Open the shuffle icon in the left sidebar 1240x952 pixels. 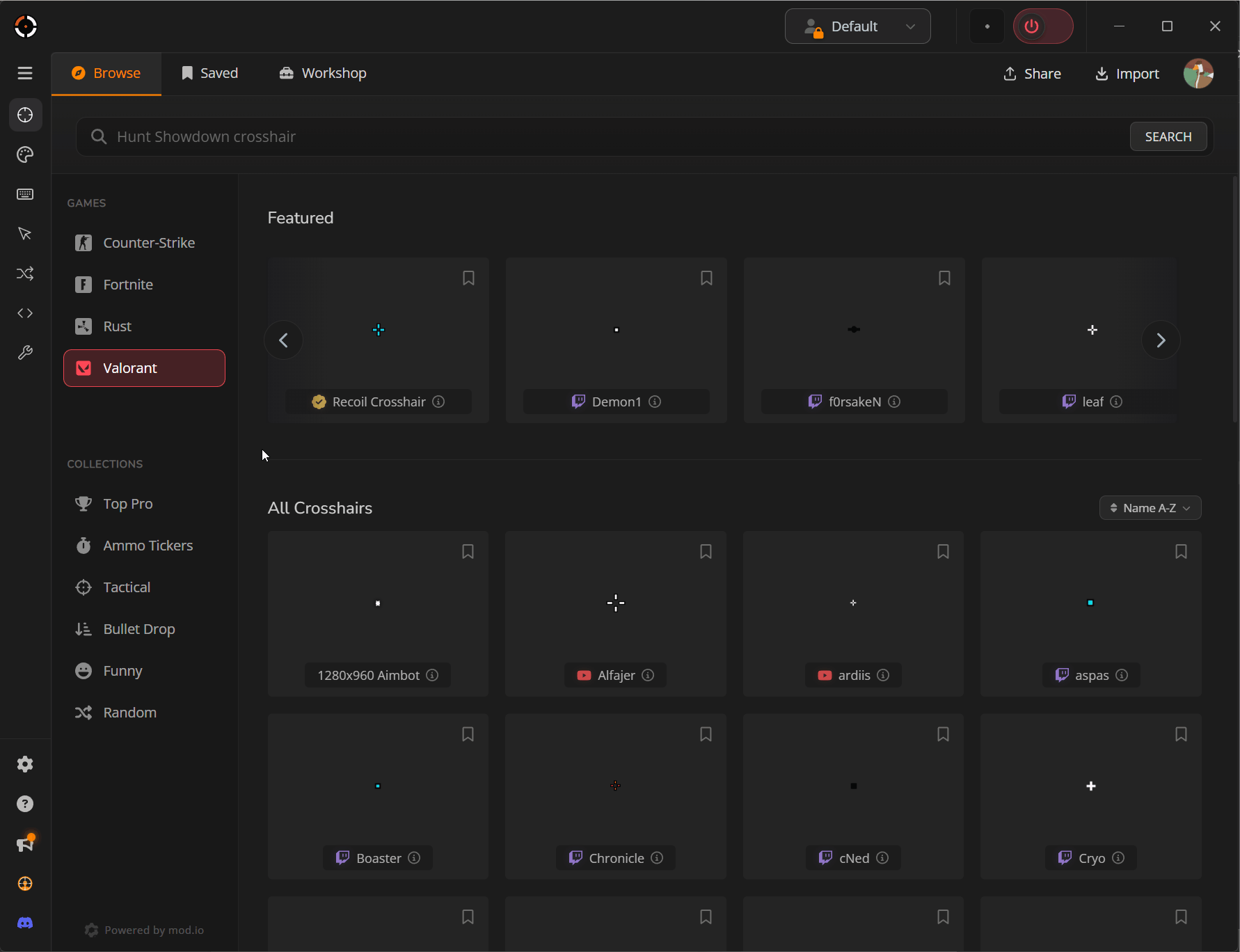pos(25,273)
